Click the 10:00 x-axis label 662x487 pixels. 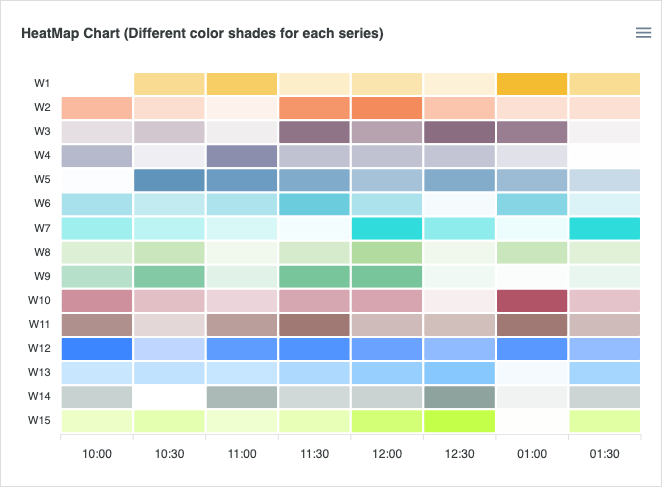(x=97, y=453)
